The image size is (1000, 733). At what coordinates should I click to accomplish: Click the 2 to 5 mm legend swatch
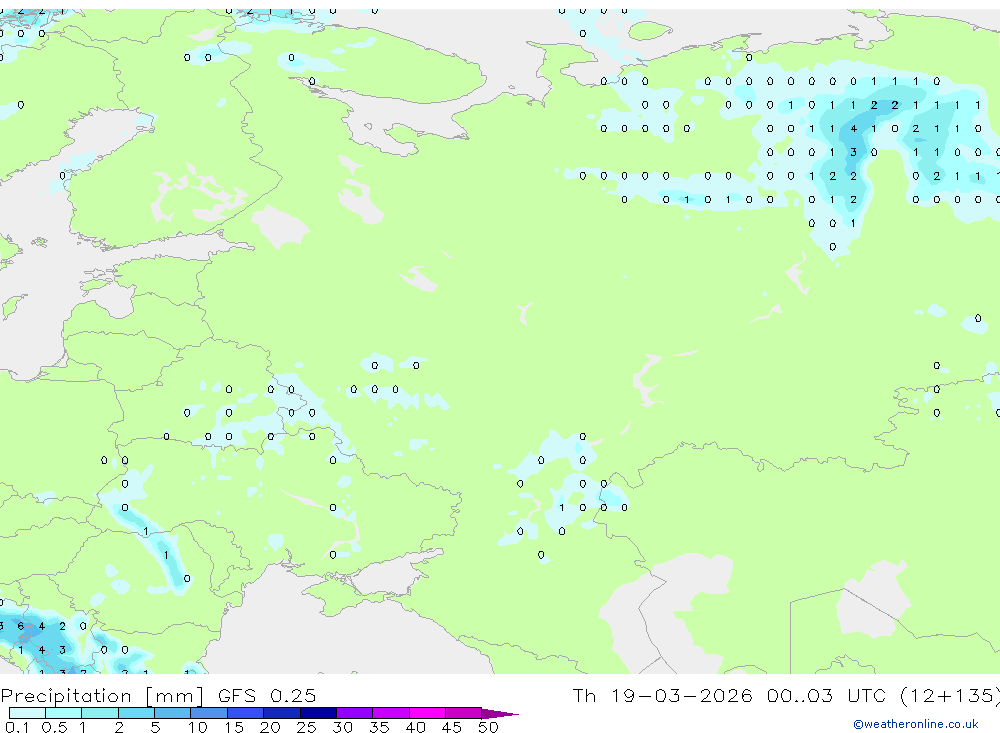[x=136, y=713]
